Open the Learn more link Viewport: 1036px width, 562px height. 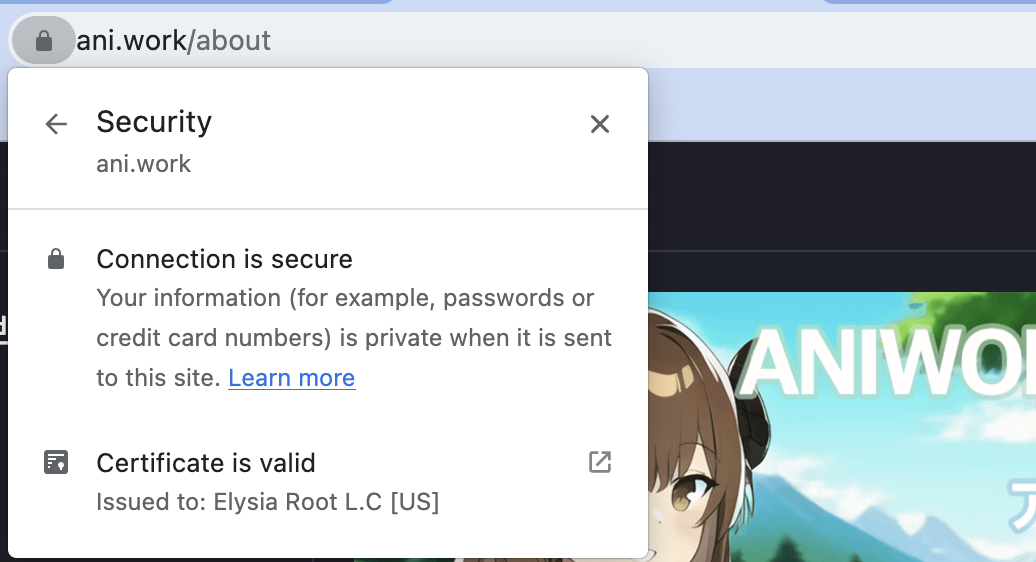point(291,378)
